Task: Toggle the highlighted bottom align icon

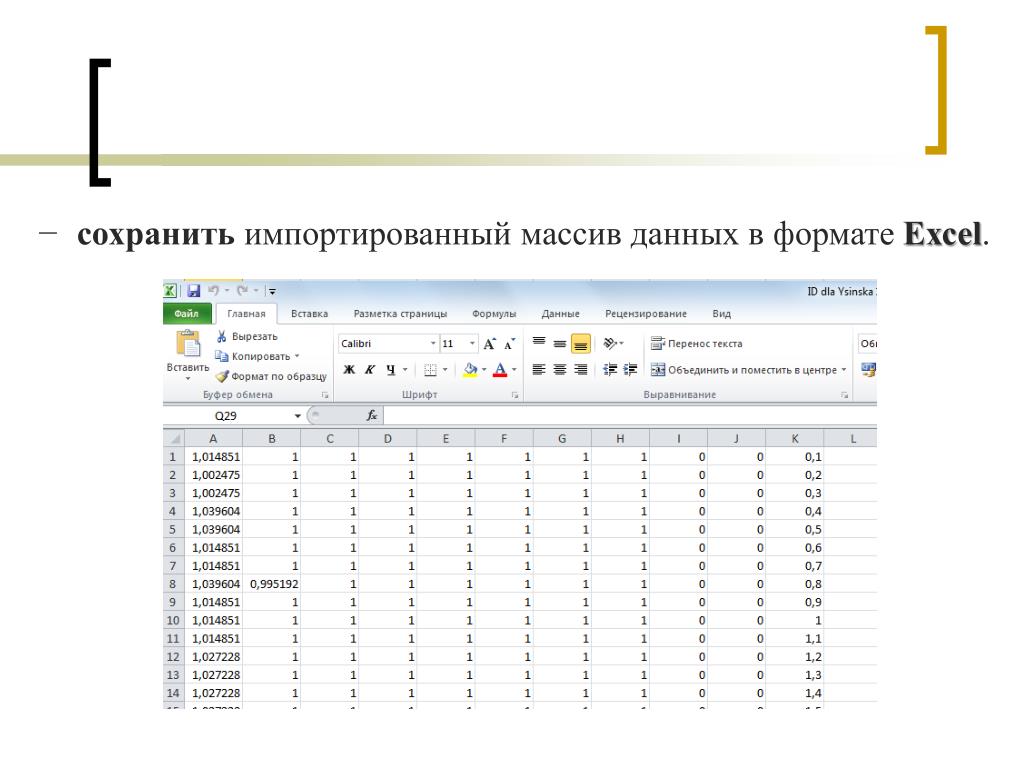Action: pyautogui.click(x=581, y=344)
